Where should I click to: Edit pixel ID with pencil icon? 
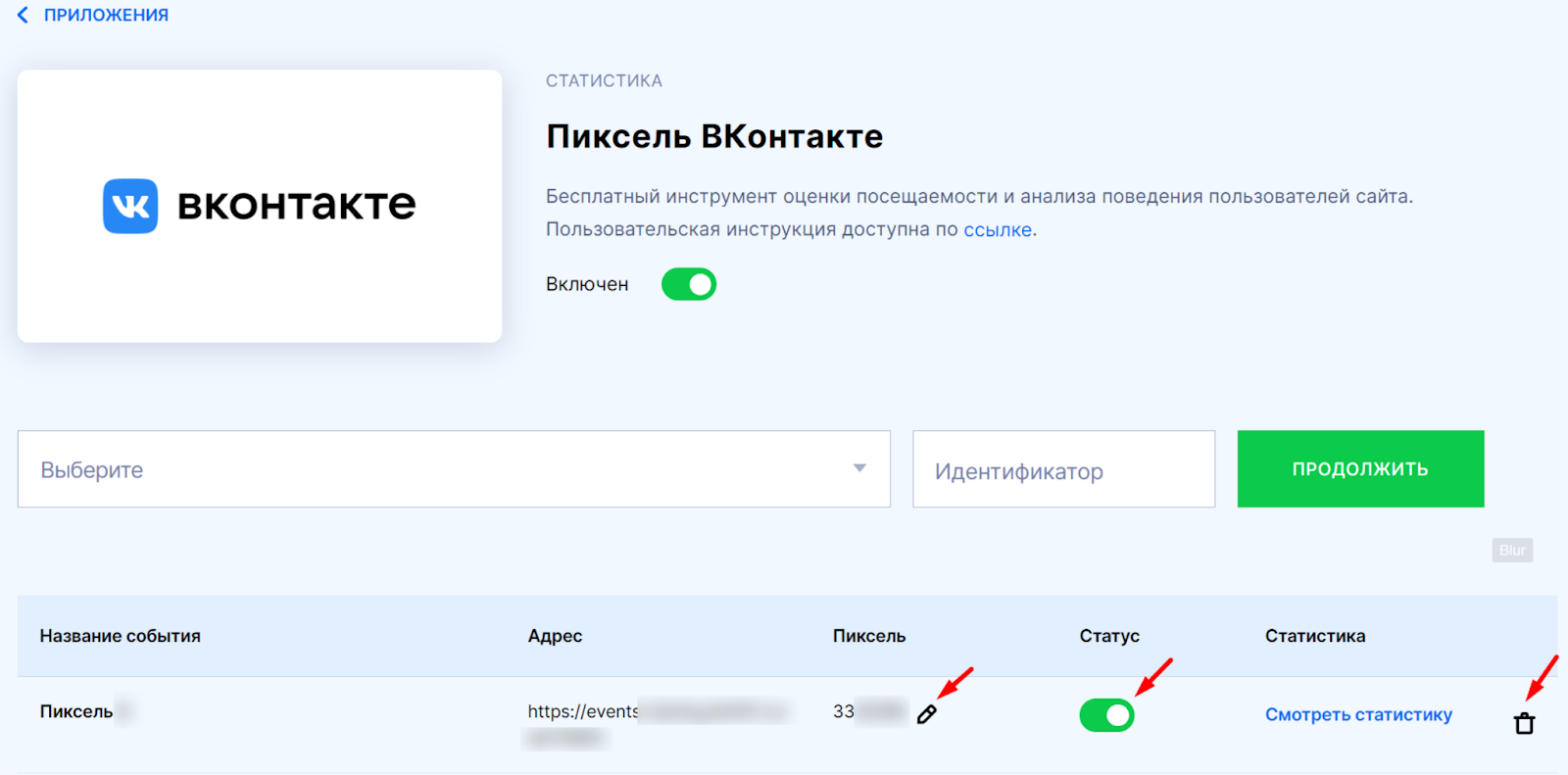927,714
